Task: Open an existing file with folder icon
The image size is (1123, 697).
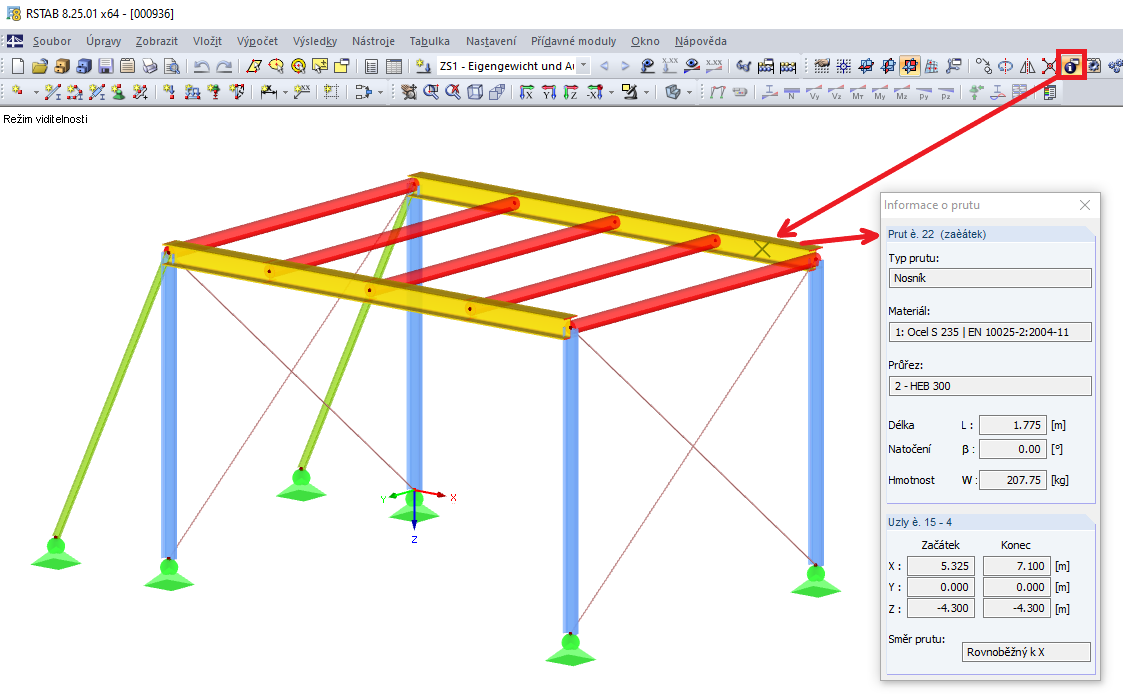Action: pos(39,66)
